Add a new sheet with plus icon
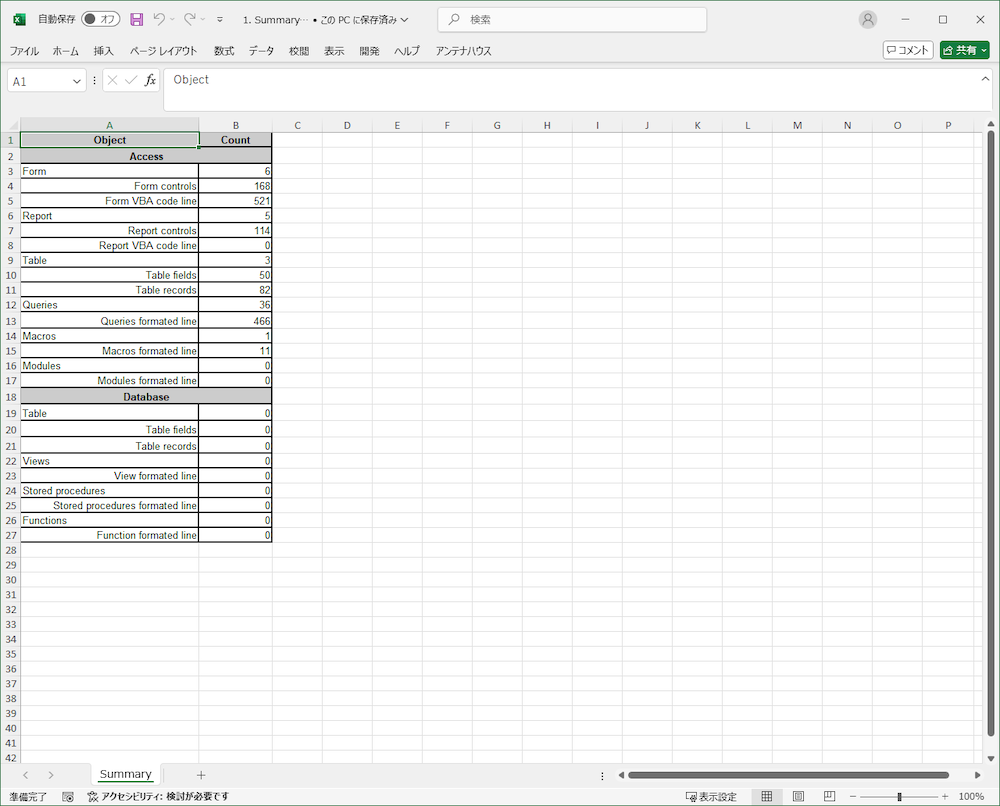1000x806 pixels. tap(201, 775)
